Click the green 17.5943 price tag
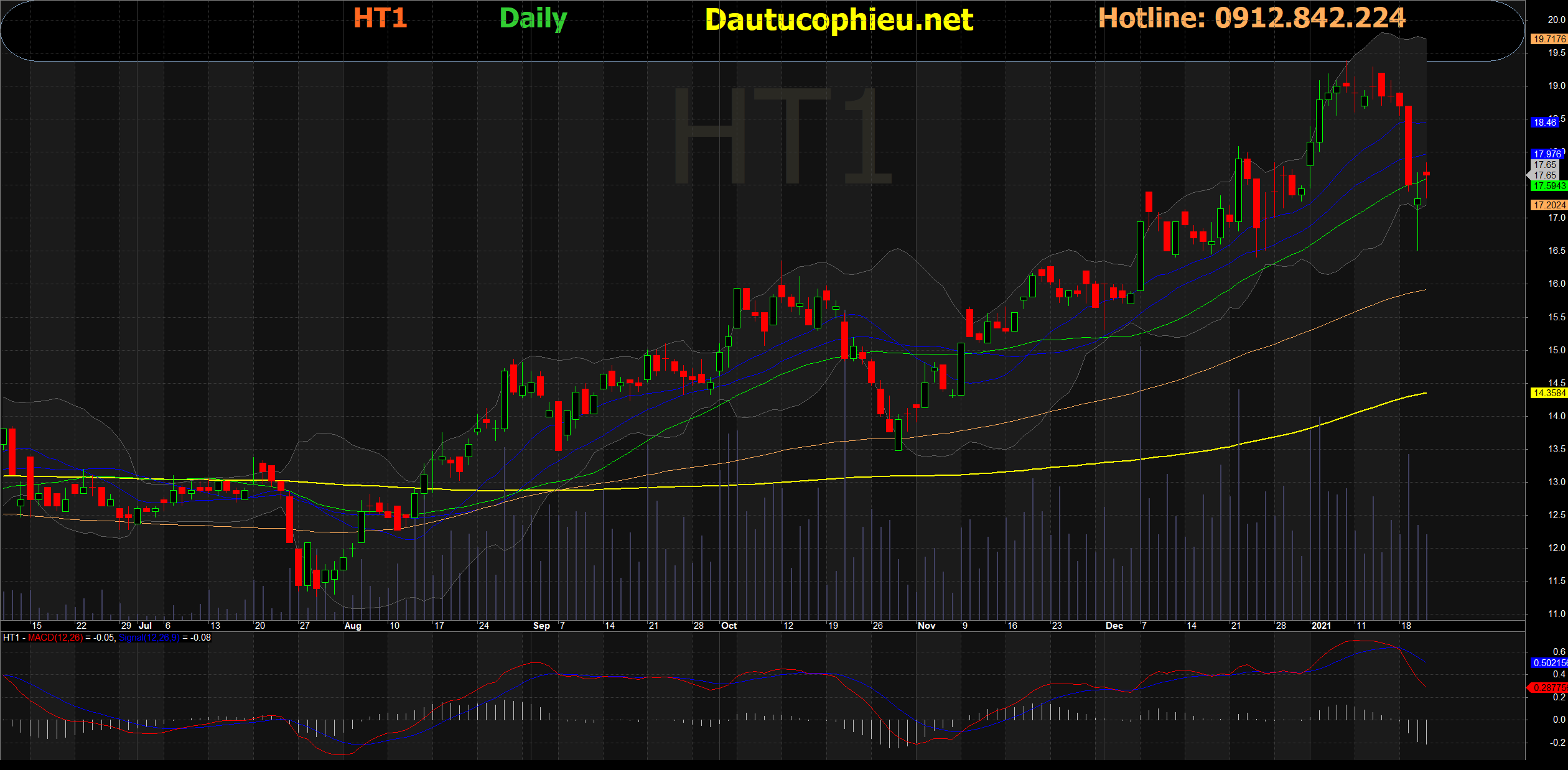This screenshot has height=770, width=1568. click(x=1548, y=186)
